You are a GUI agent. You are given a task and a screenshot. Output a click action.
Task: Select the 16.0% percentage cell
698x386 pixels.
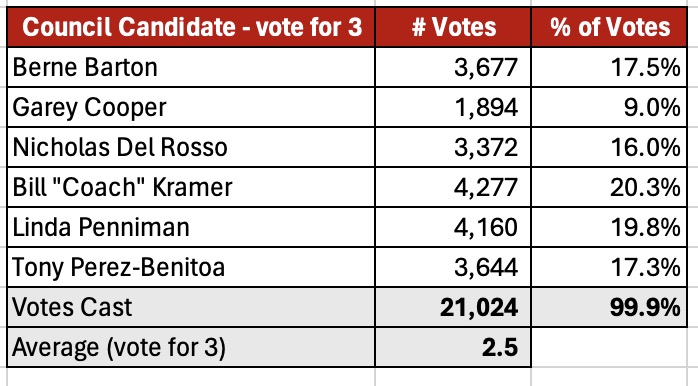coord(609,147)
